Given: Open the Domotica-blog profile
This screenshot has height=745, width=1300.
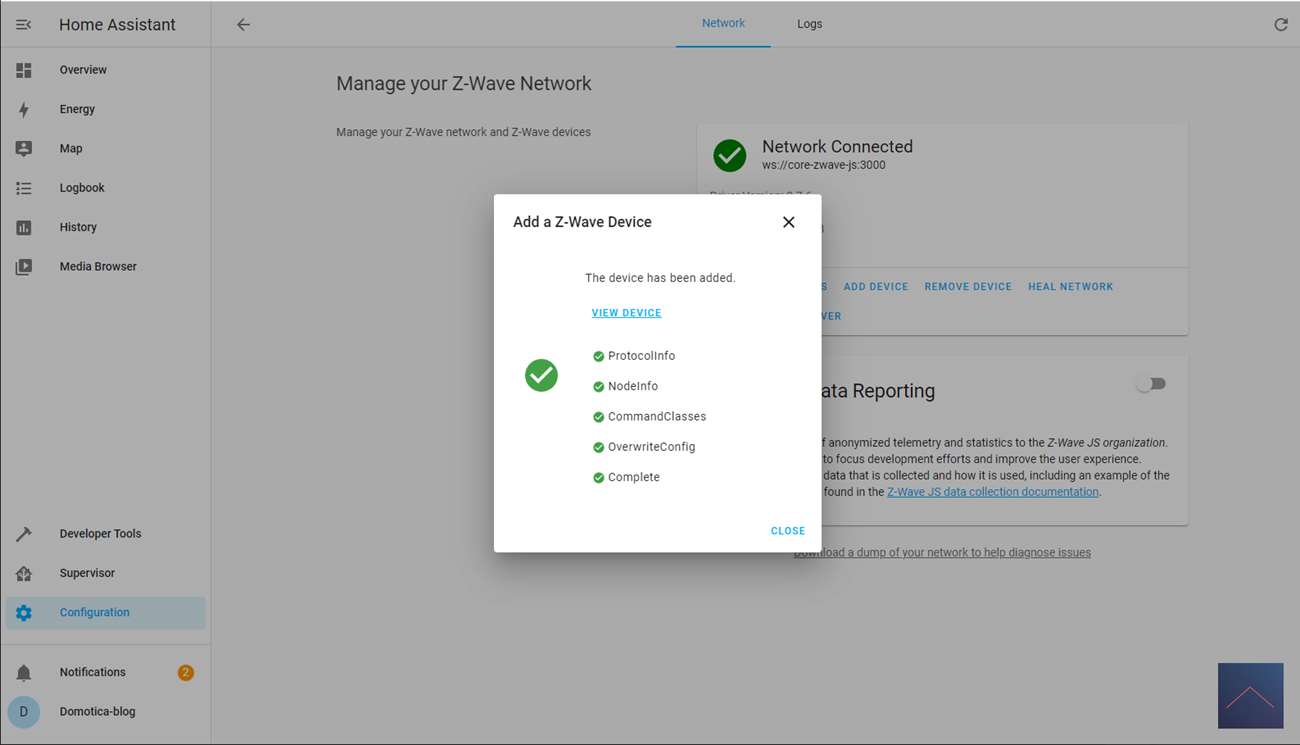Looking at the screenshot, I should pos(105,712).
